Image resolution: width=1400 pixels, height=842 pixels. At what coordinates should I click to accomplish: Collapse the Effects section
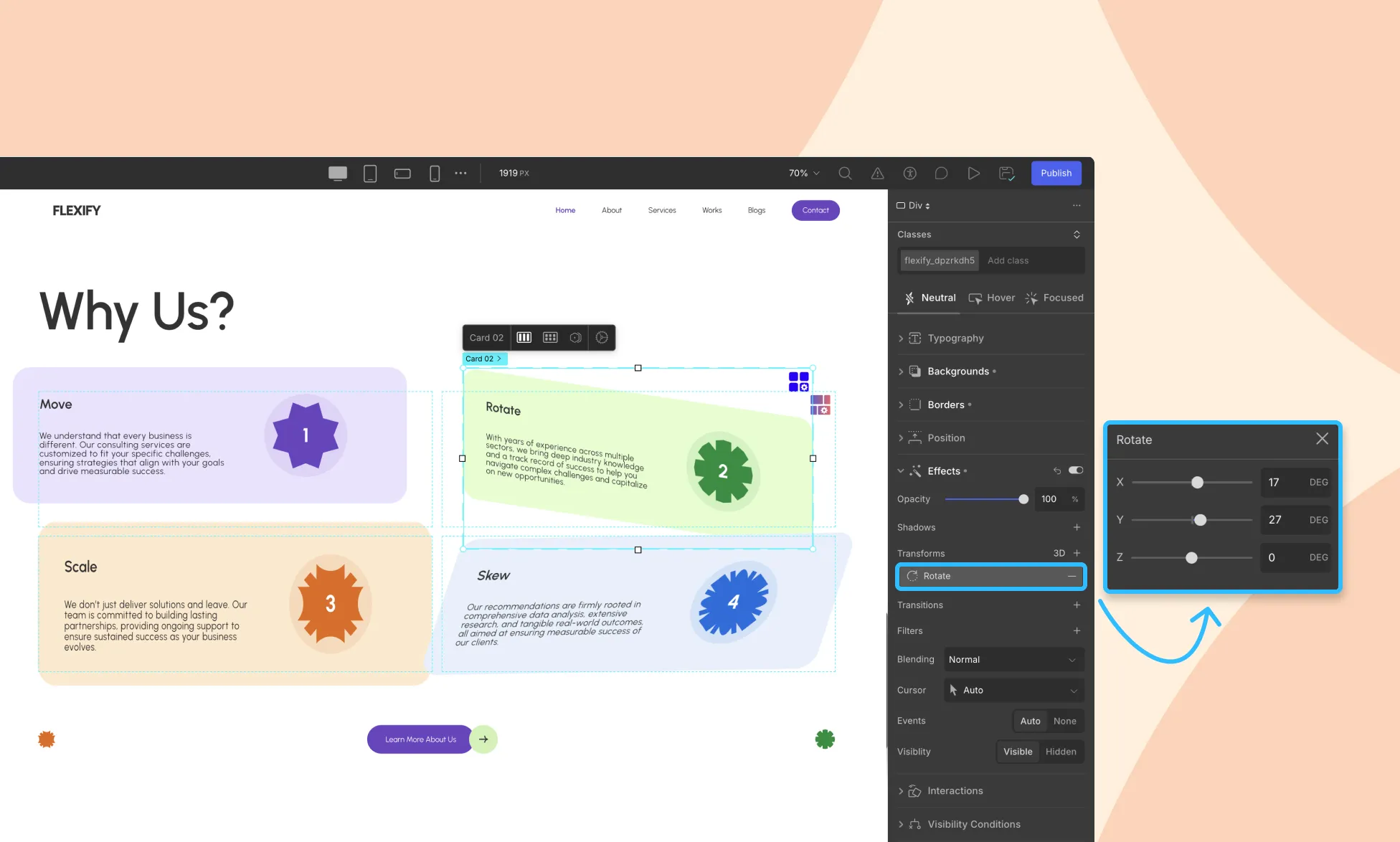(x=901, y=471)
